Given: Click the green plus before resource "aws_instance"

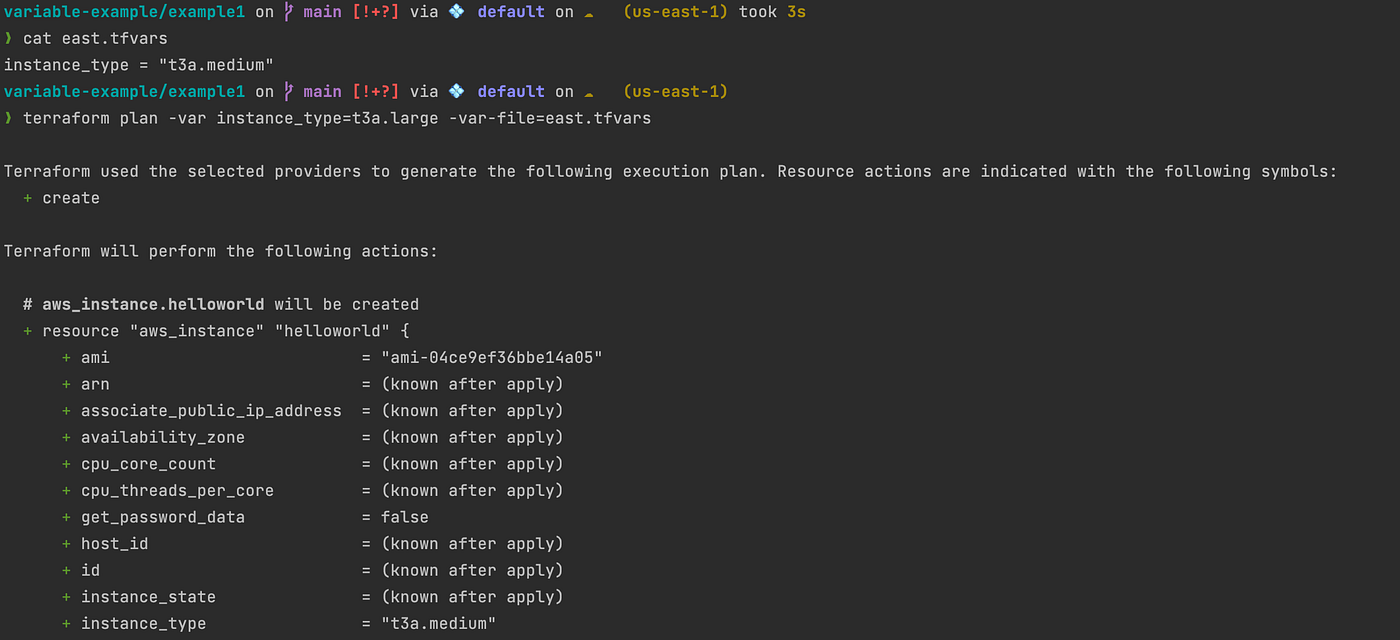Looking at the screenshot, I should point(28,331).
